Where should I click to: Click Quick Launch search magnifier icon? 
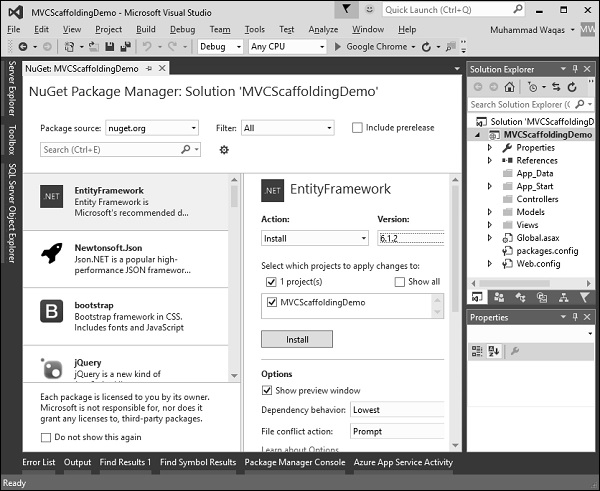(x=518, y=9)
